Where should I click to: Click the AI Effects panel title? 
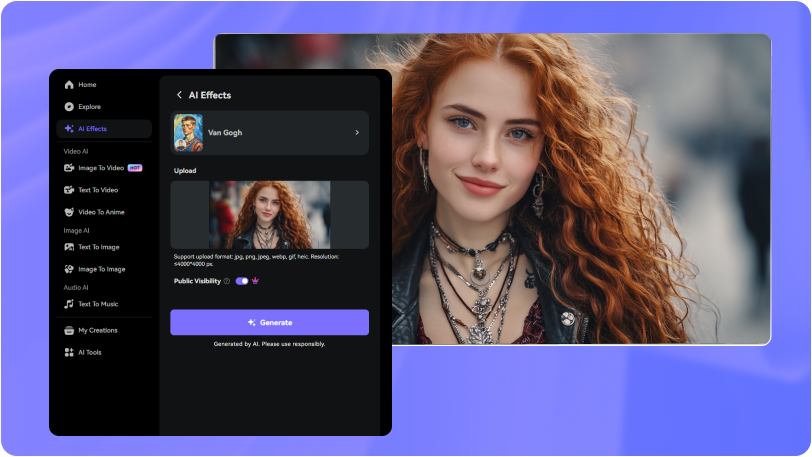[210, 95]
